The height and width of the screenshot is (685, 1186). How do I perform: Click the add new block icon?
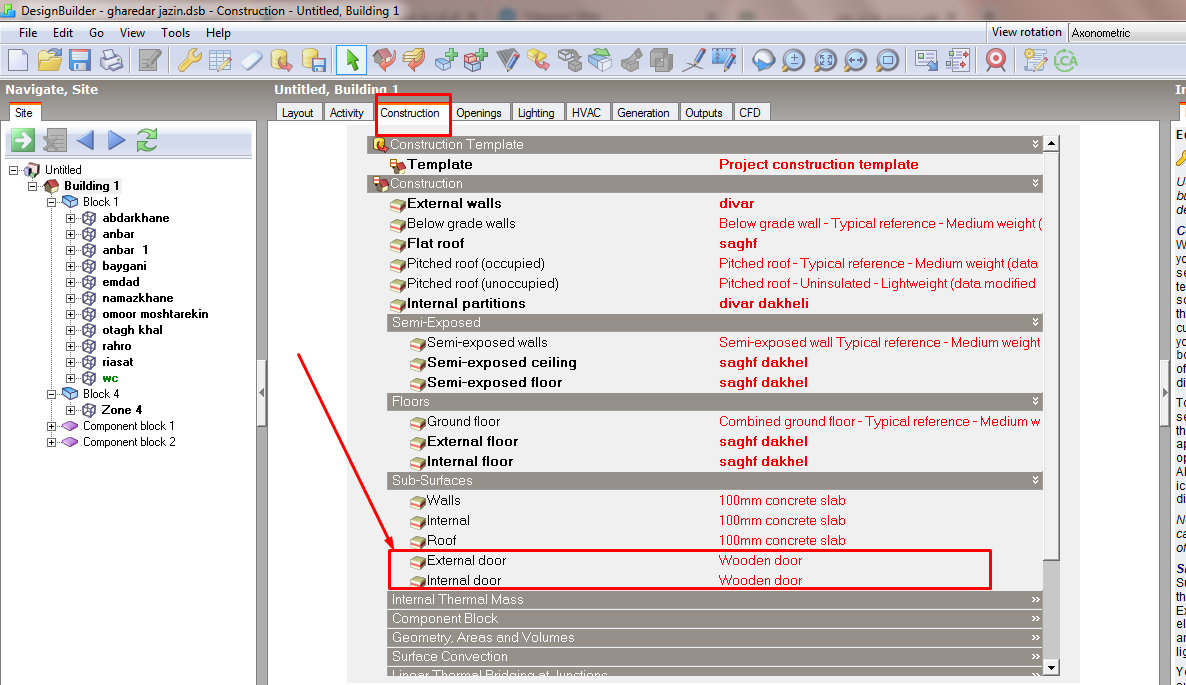pyautogui.click(x=445, y=60)
